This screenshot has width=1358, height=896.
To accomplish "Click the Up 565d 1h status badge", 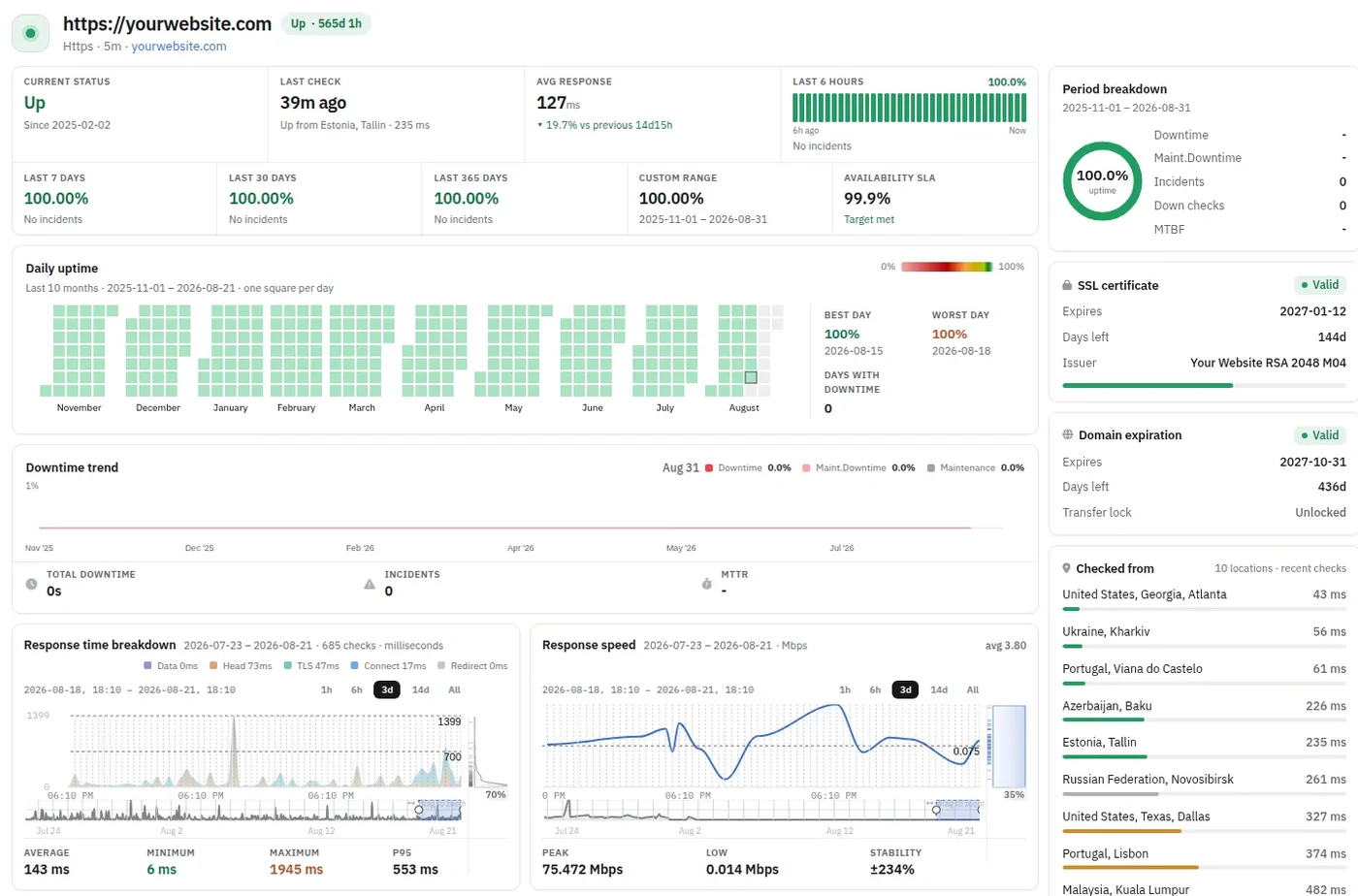I will click(326, 24).
